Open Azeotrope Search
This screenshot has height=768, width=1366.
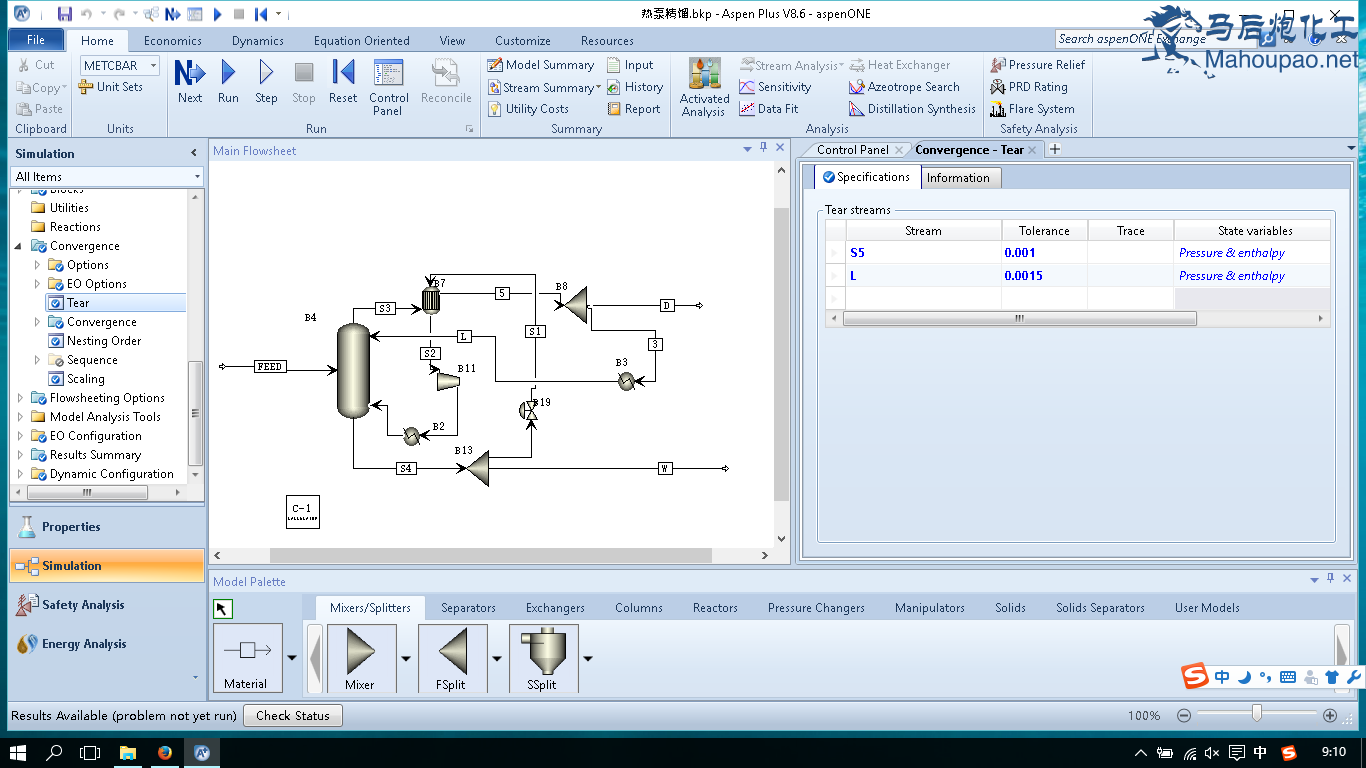pyautogui.click(x=904, y=87)
